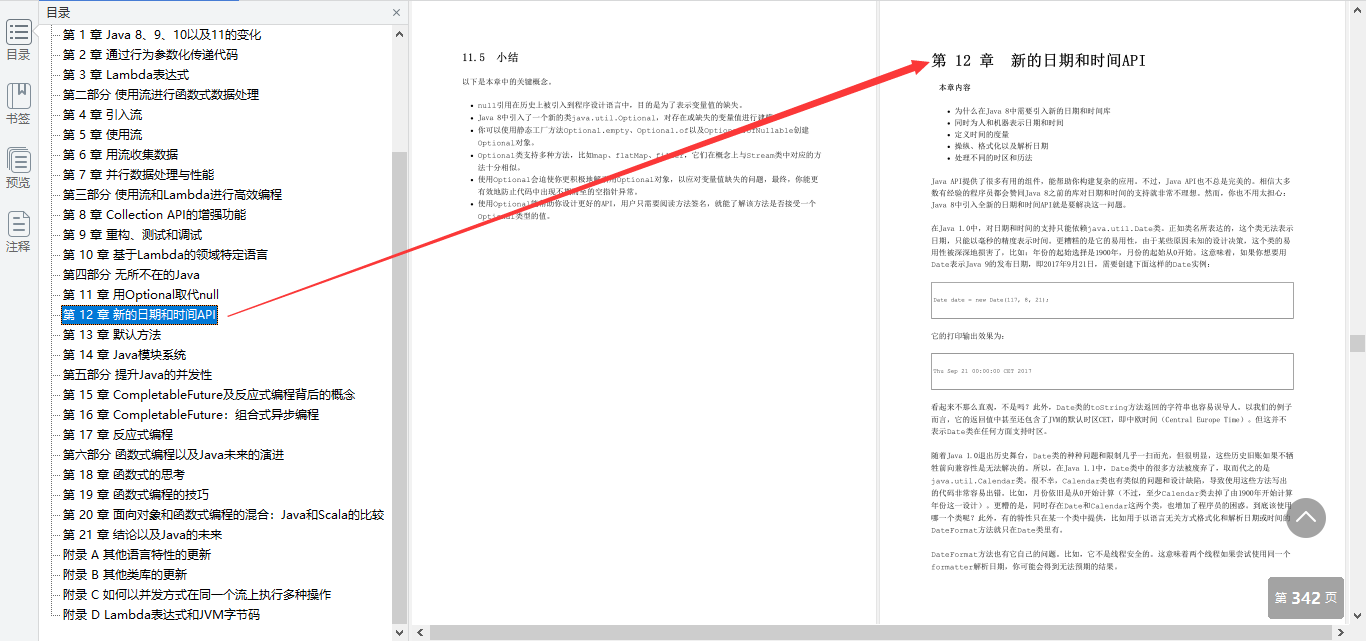Open the 注释 annotations sidebar panel
The width and height of the screenshot is (1366, 641).
point(18,232)
